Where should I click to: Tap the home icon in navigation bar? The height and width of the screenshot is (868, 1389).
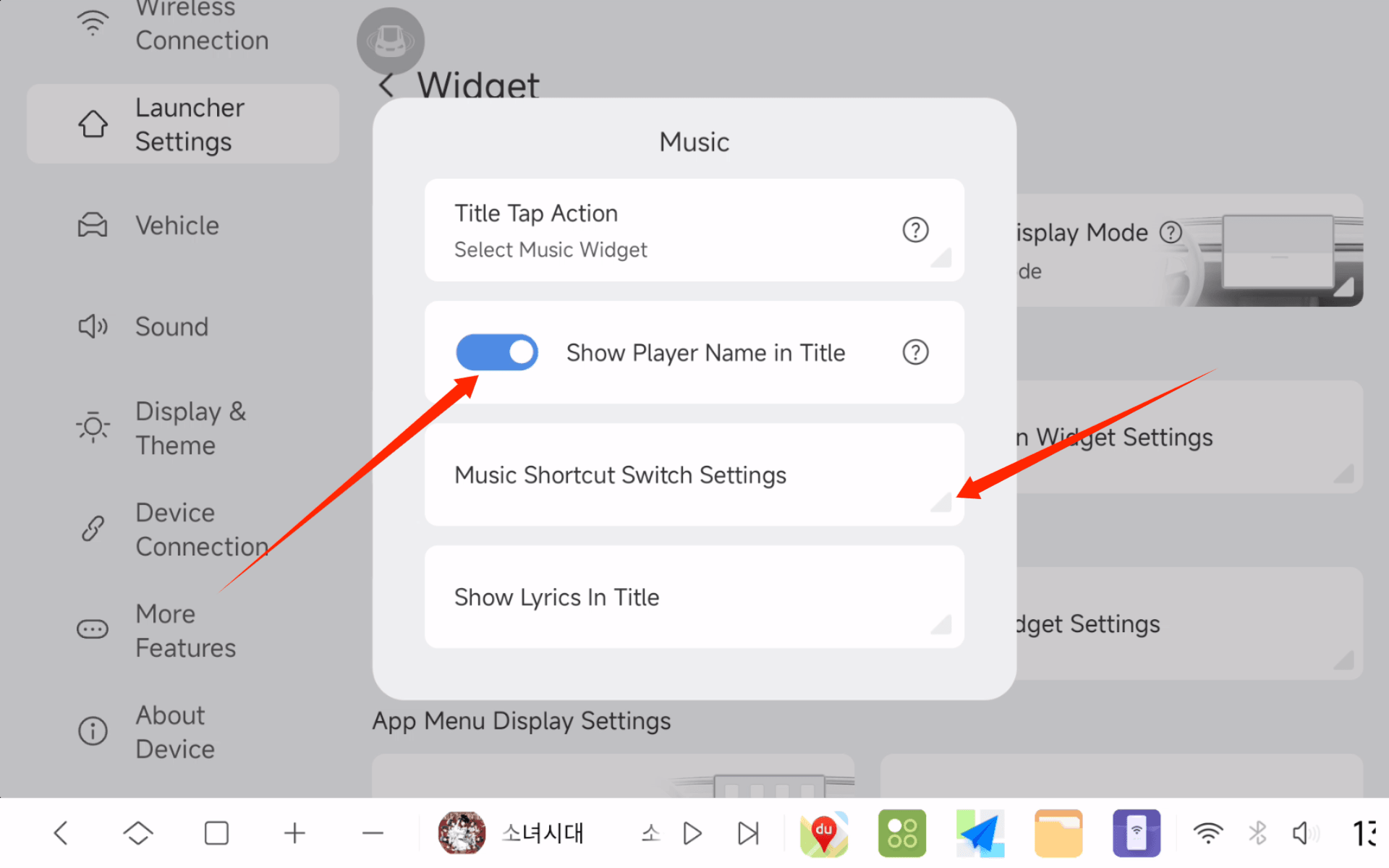click(138, 833)
